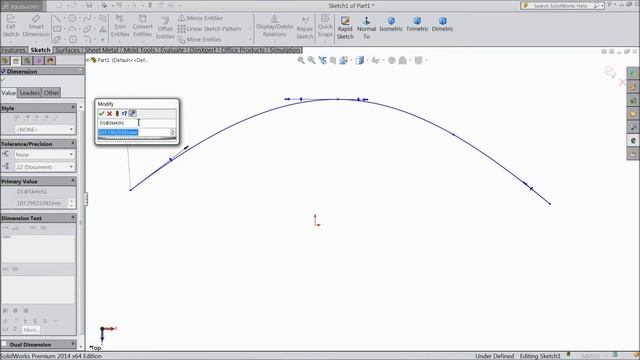Screen dimensions: 640x360
Task: Open Tolerance type dropdown showing None
Action: pos(44,155)
